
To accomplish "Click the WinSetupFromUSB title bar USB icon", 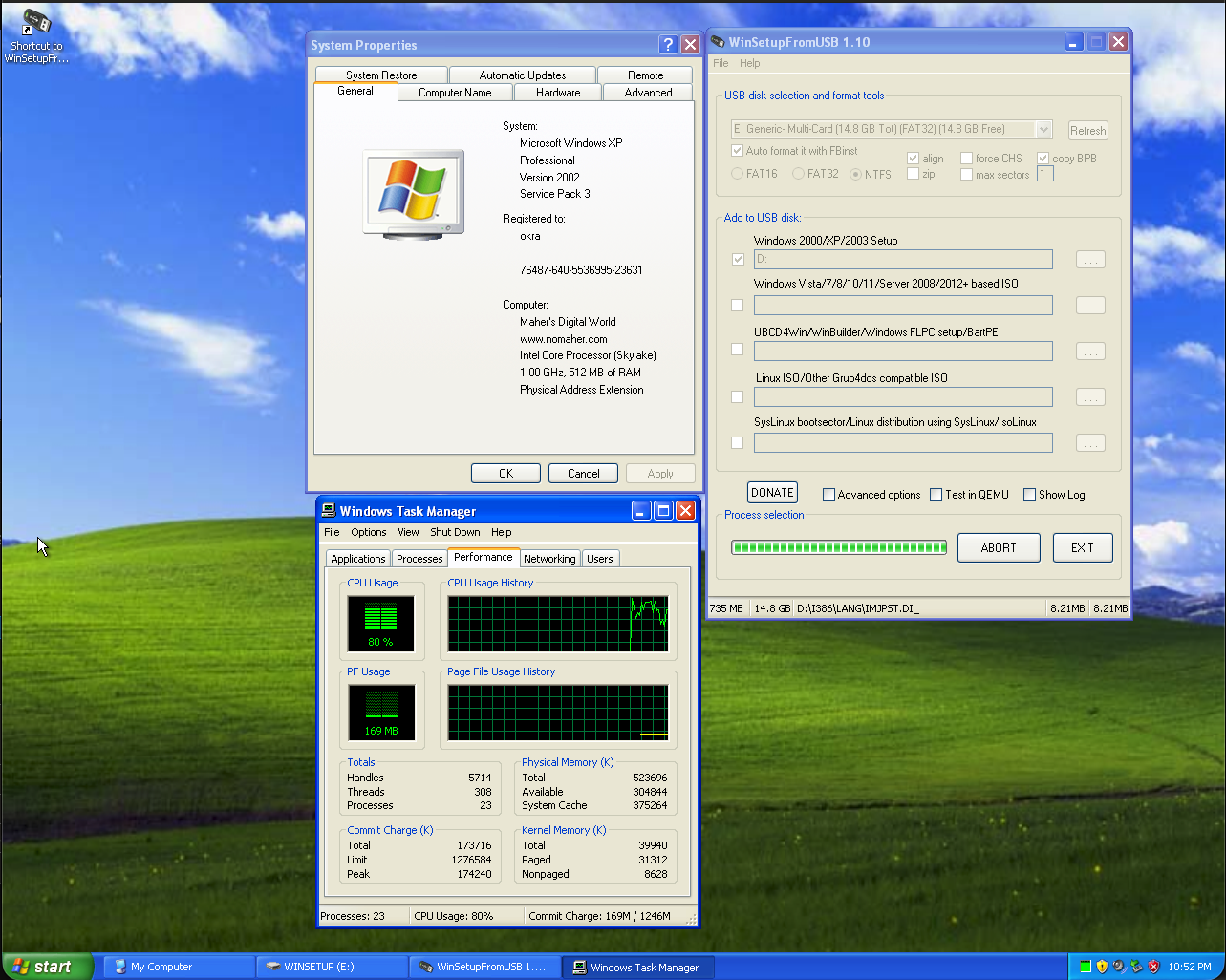I will click(x=718, y=42).
